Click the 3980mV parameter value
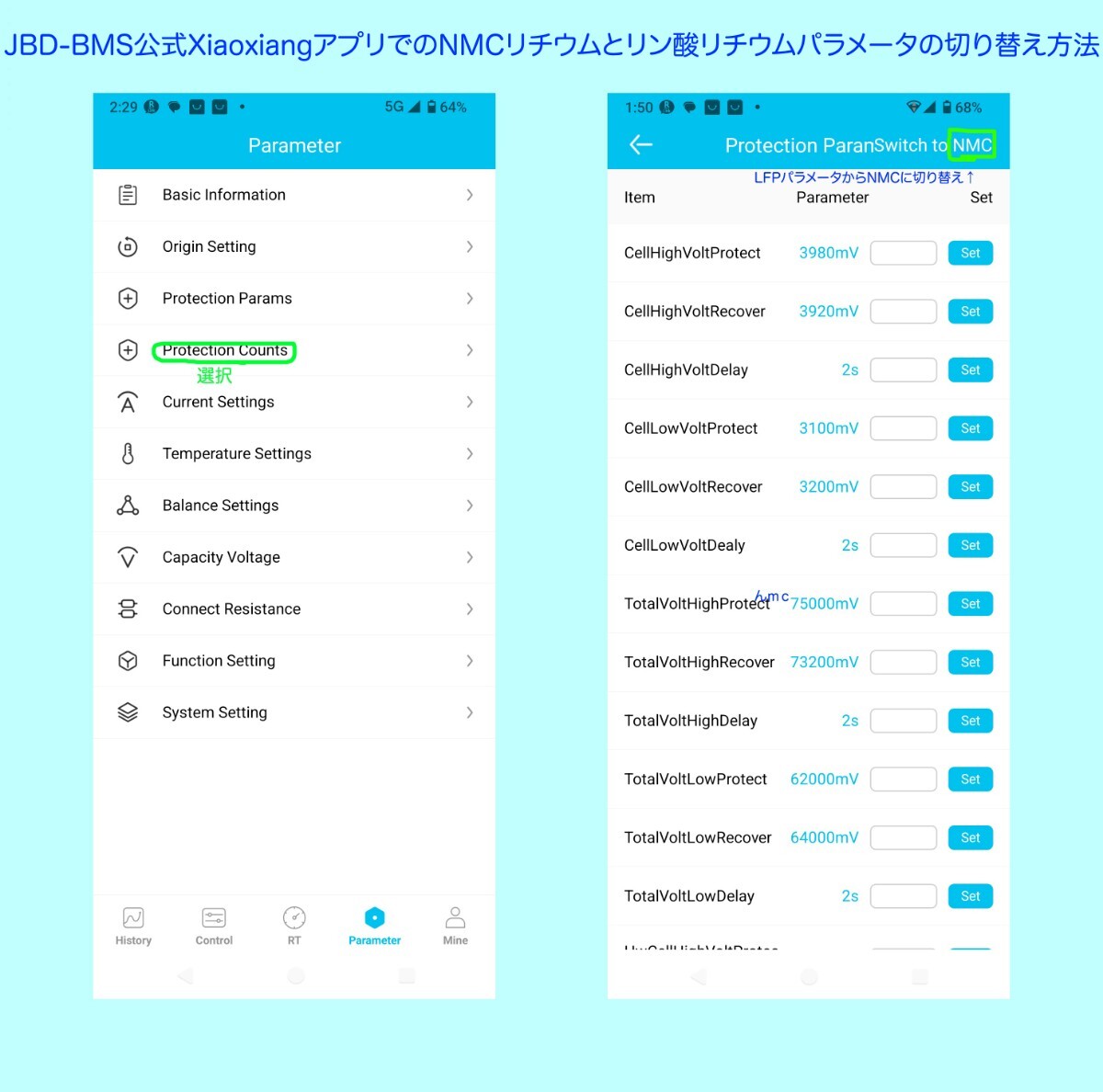This screenshot has width=1103, height=1092. (x=828, y=253)
